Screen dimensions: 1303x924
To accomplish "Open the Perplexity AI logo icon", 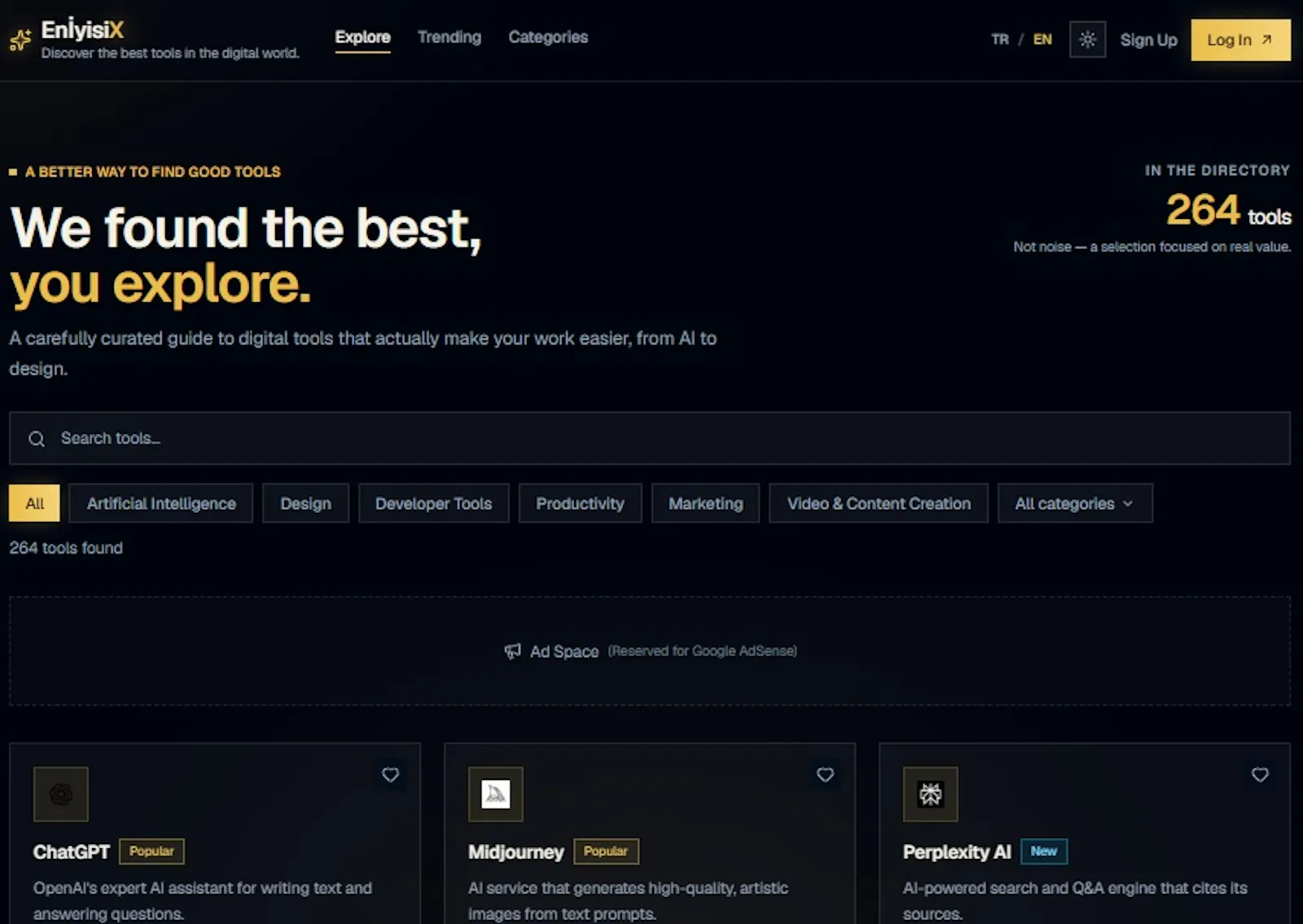I will [x=931, y=794].
